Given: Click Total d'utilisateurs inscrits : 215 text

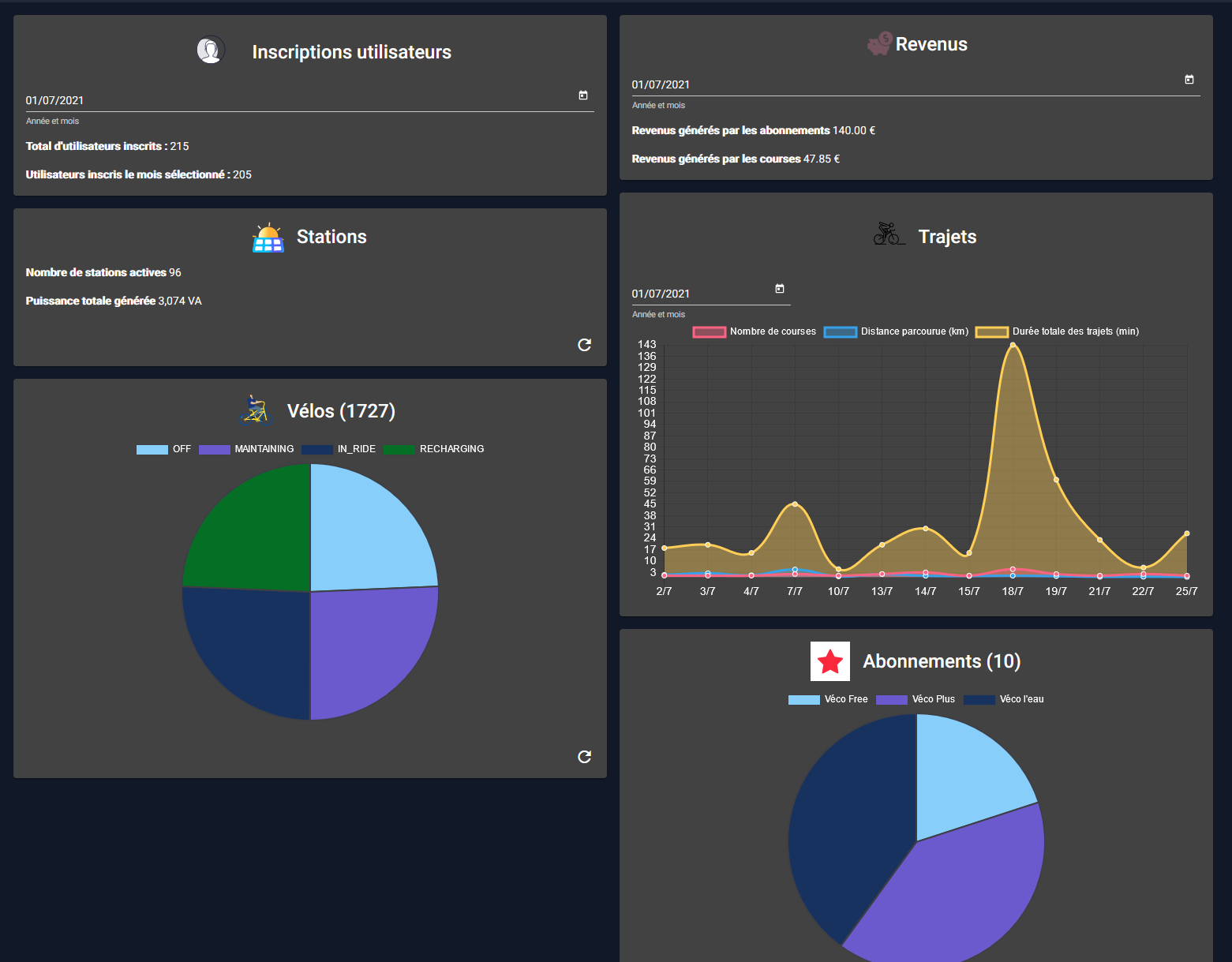Looking at the screenshot, I should 107,146.
